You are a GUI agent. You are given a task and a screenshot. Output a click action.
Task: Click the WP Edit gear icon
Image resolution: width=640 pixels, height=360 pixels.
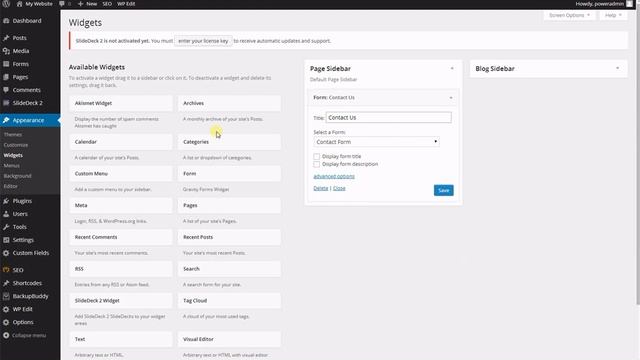point(6,309)
